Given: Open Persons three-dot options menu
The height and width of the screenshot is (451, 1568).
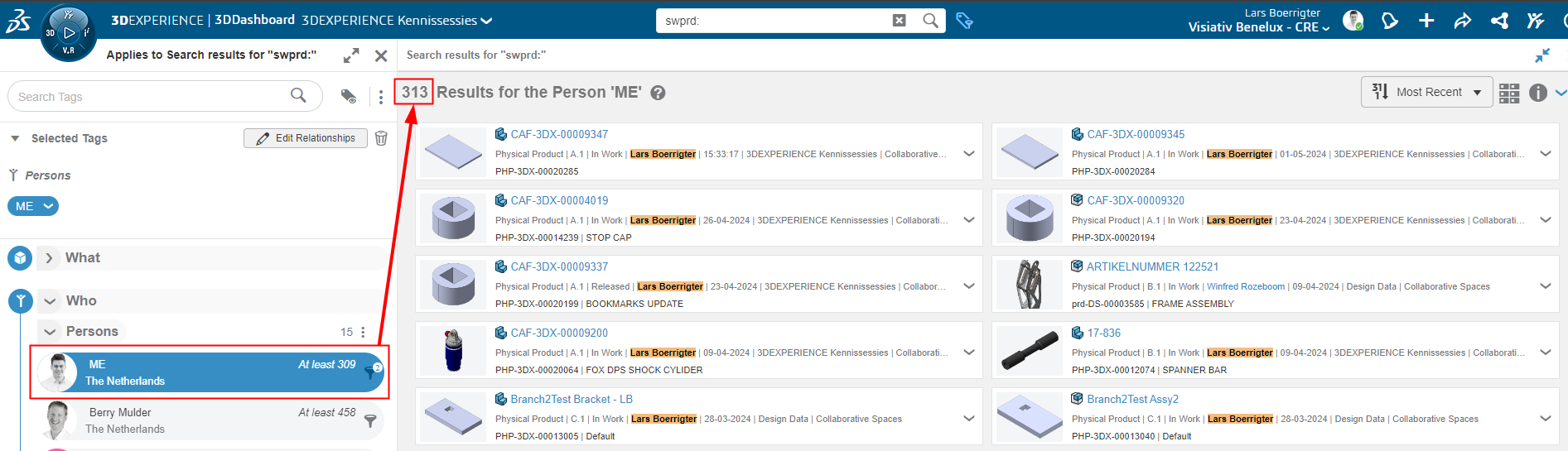Looking at the screenshot, I should (x=363, y=332).
